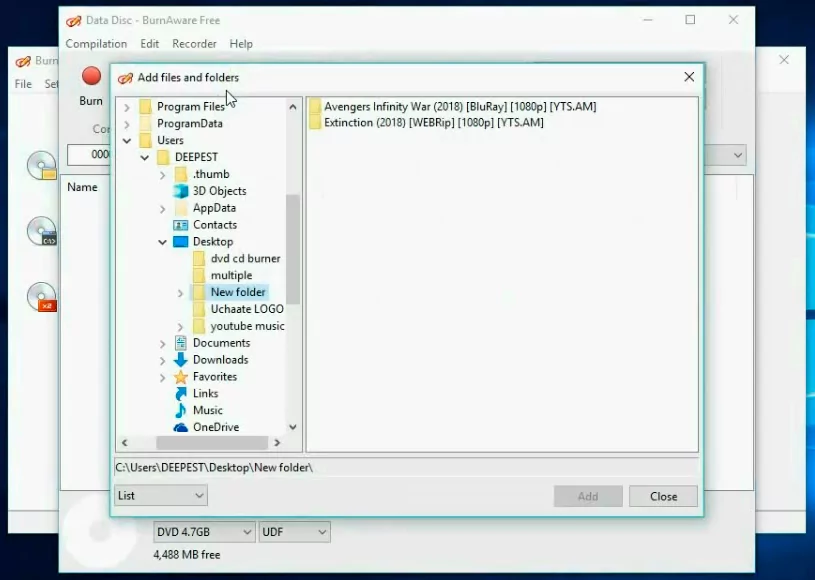Click the BurnAware logo in dialog title
Screen dimensions: 815x580
pyautogui.click(x=125, y=78)
